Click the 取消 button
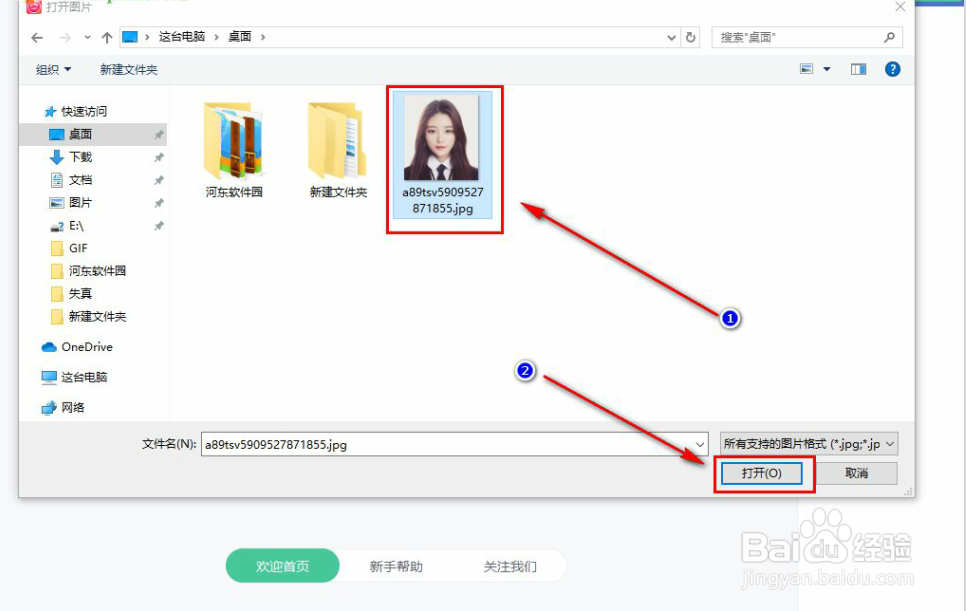The width and height of the screenshot is (966, 611). point(858,473)
